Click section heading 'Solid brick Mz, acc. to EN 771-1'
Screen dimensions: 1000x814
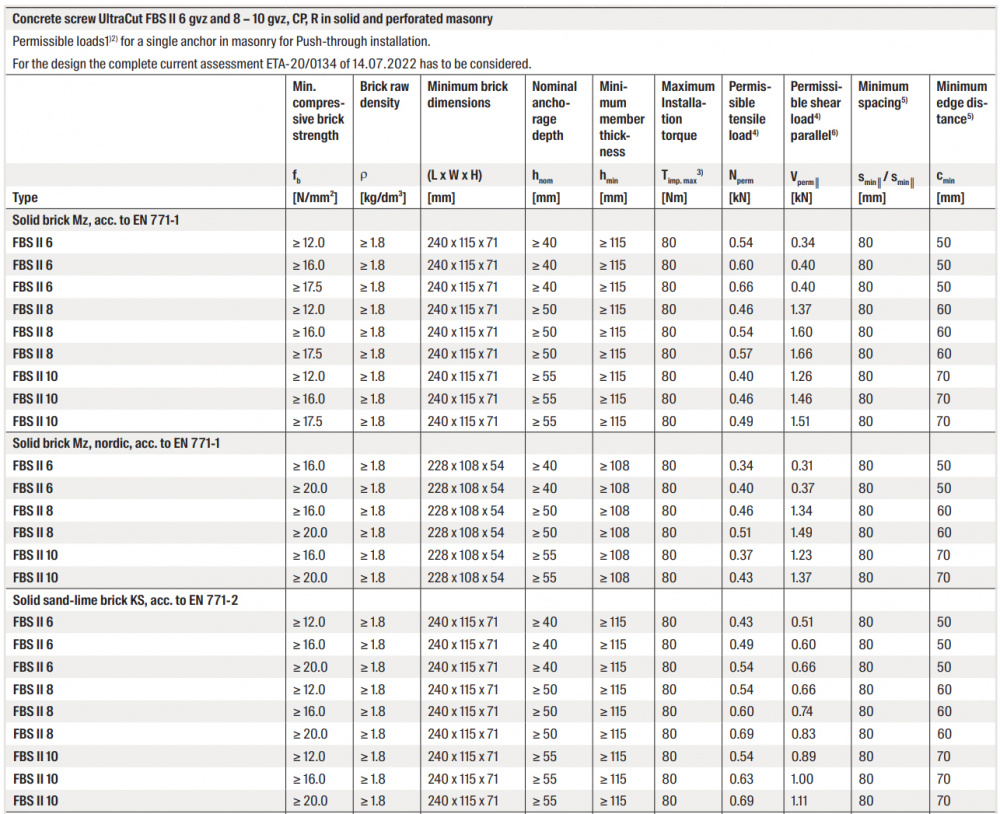96,220
